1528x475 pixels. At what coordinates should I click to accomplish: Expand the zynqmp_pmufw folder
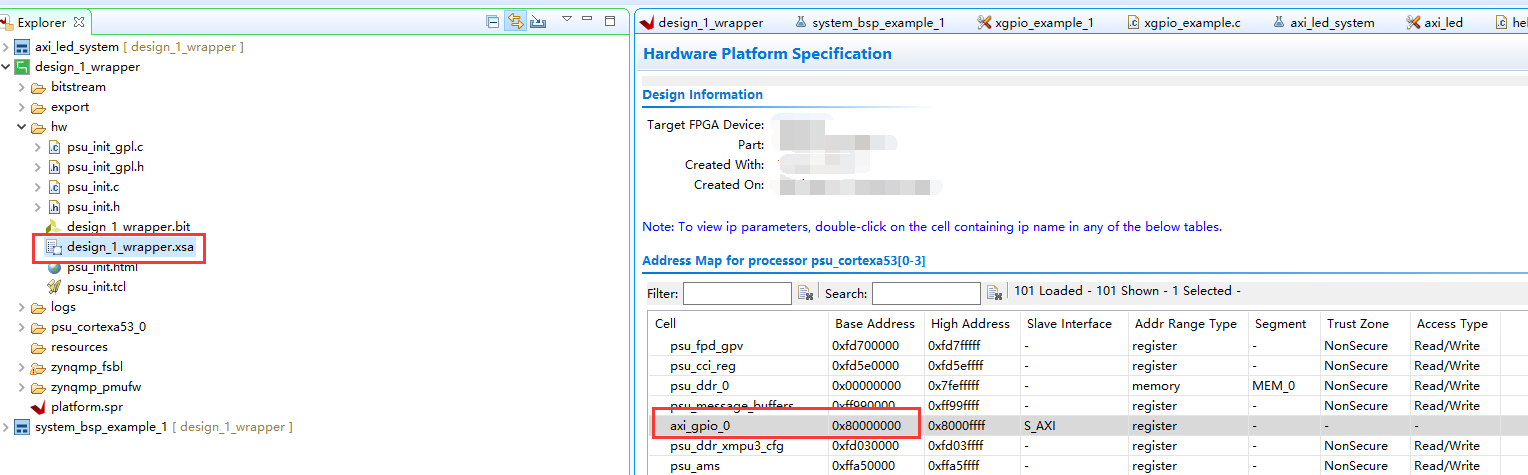pyautogui.click(x=22, y=387)
